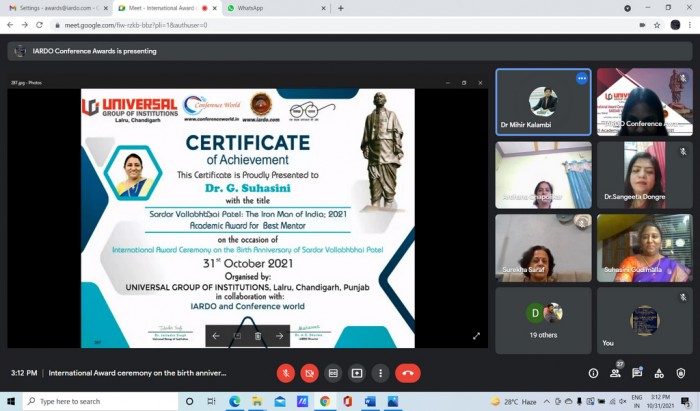Screen dimensions: 700x411
Task: Click the Present now screen icon
Action: pyautogui.click(x=357, y=373)
